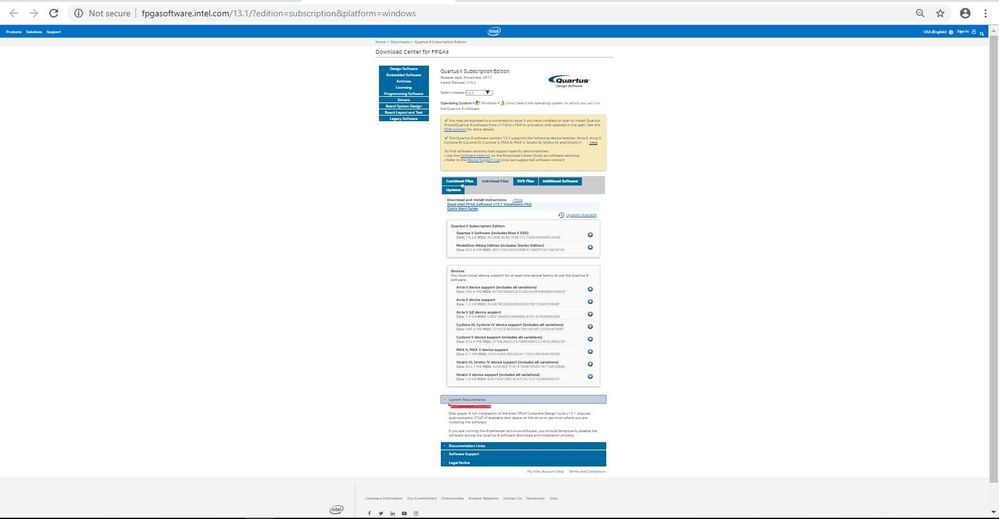
Task: Open the YouTube icon in the footer
Action: click(404, 513)
